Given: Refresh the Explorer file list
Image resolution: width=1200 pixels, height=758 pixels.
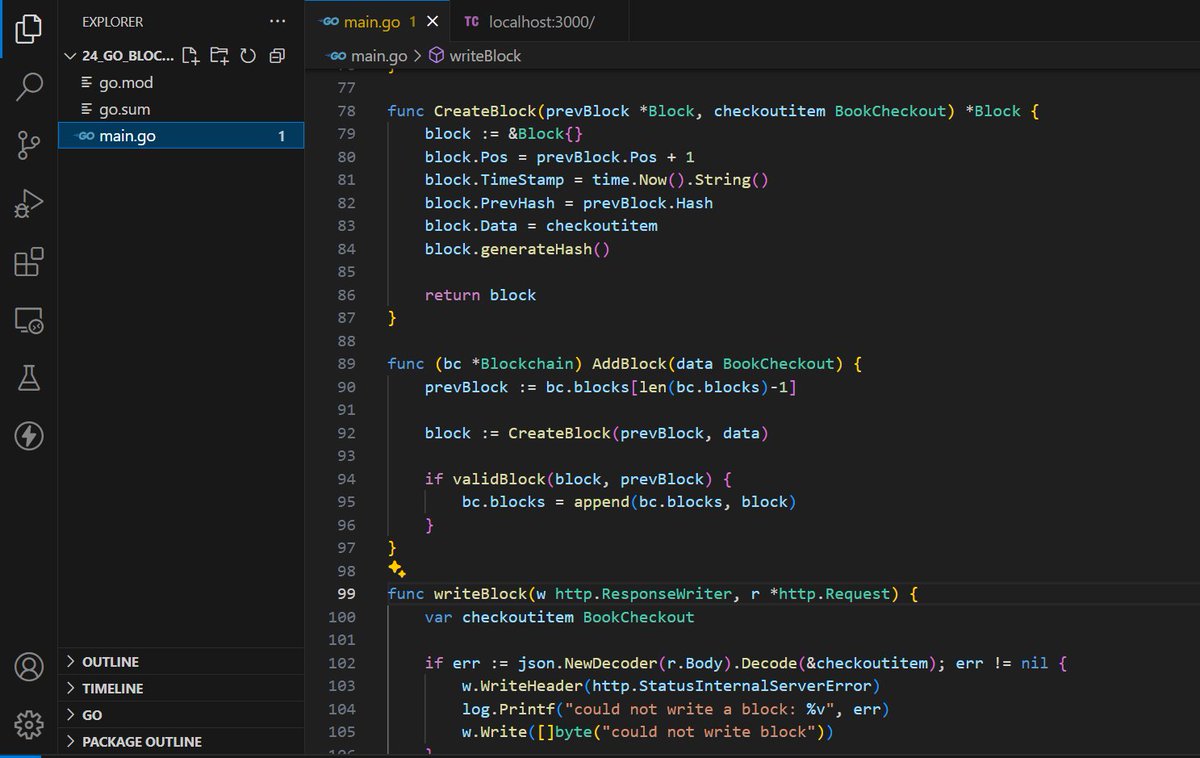Looking at the screenshot, I should [x=248, y=56].
